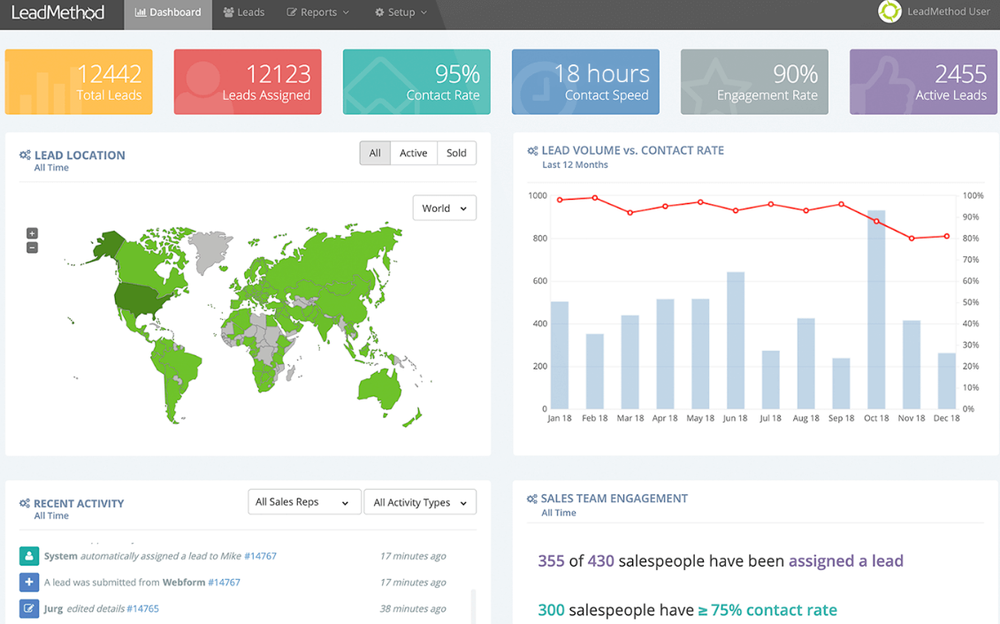The image size is (1000, 624).
Task: Open the LeadMethod User account
Action: point(948,11)
